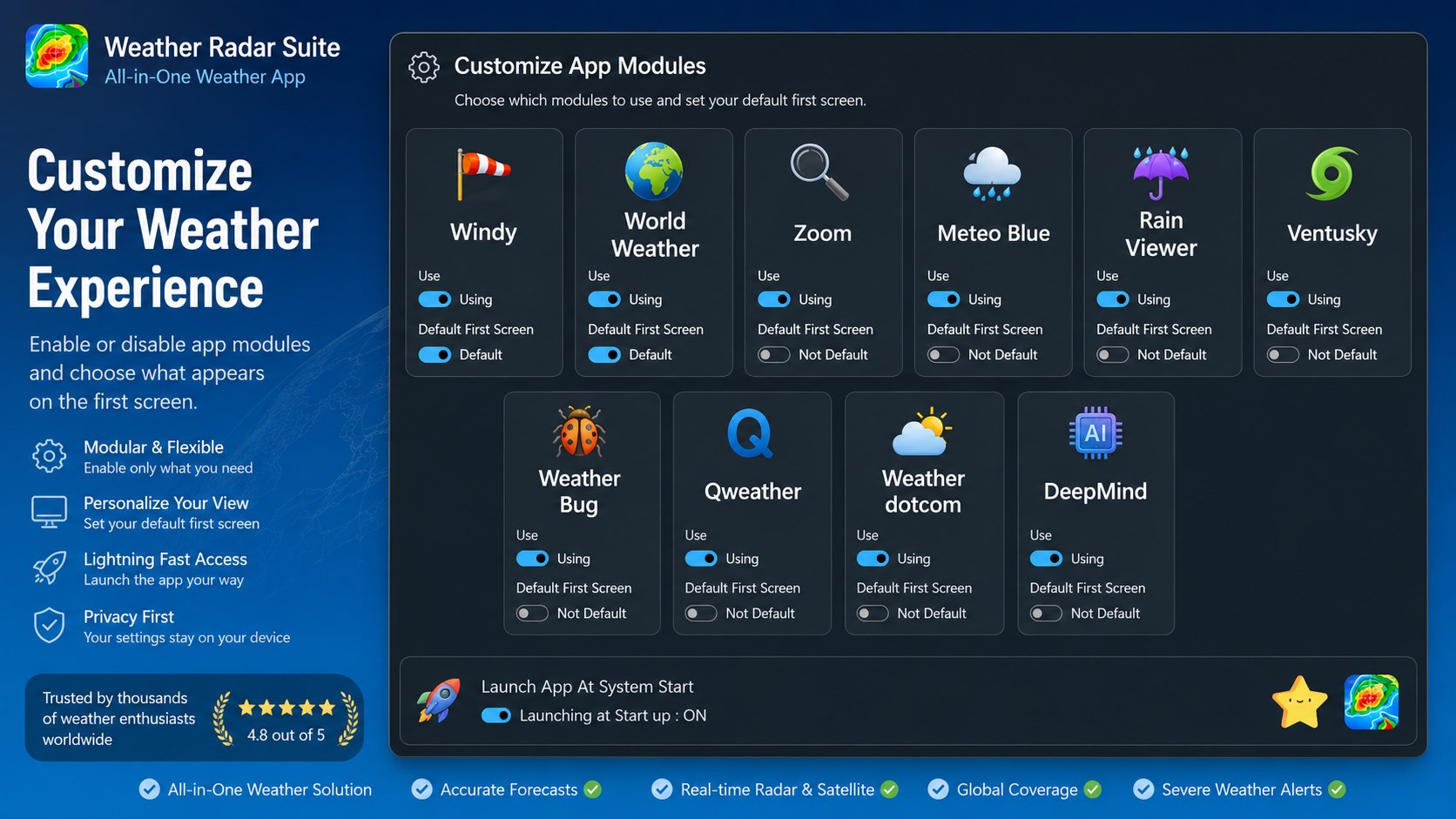Image resolution: width=1456 pixels, height=819 pixels.
Task: Click the Zoom magnifying glass icon
Action: pos(819,172)
